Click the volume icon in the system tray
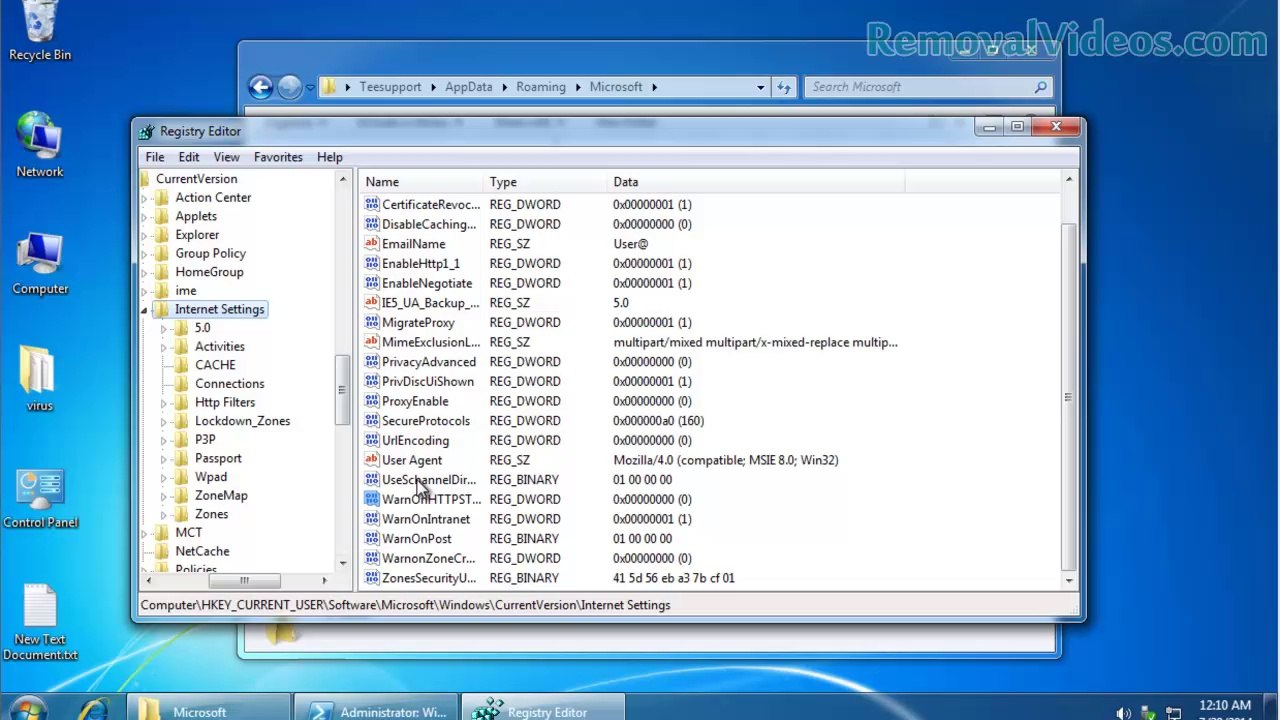The width and height of the screenshot is (1280, 720). 1124,713
